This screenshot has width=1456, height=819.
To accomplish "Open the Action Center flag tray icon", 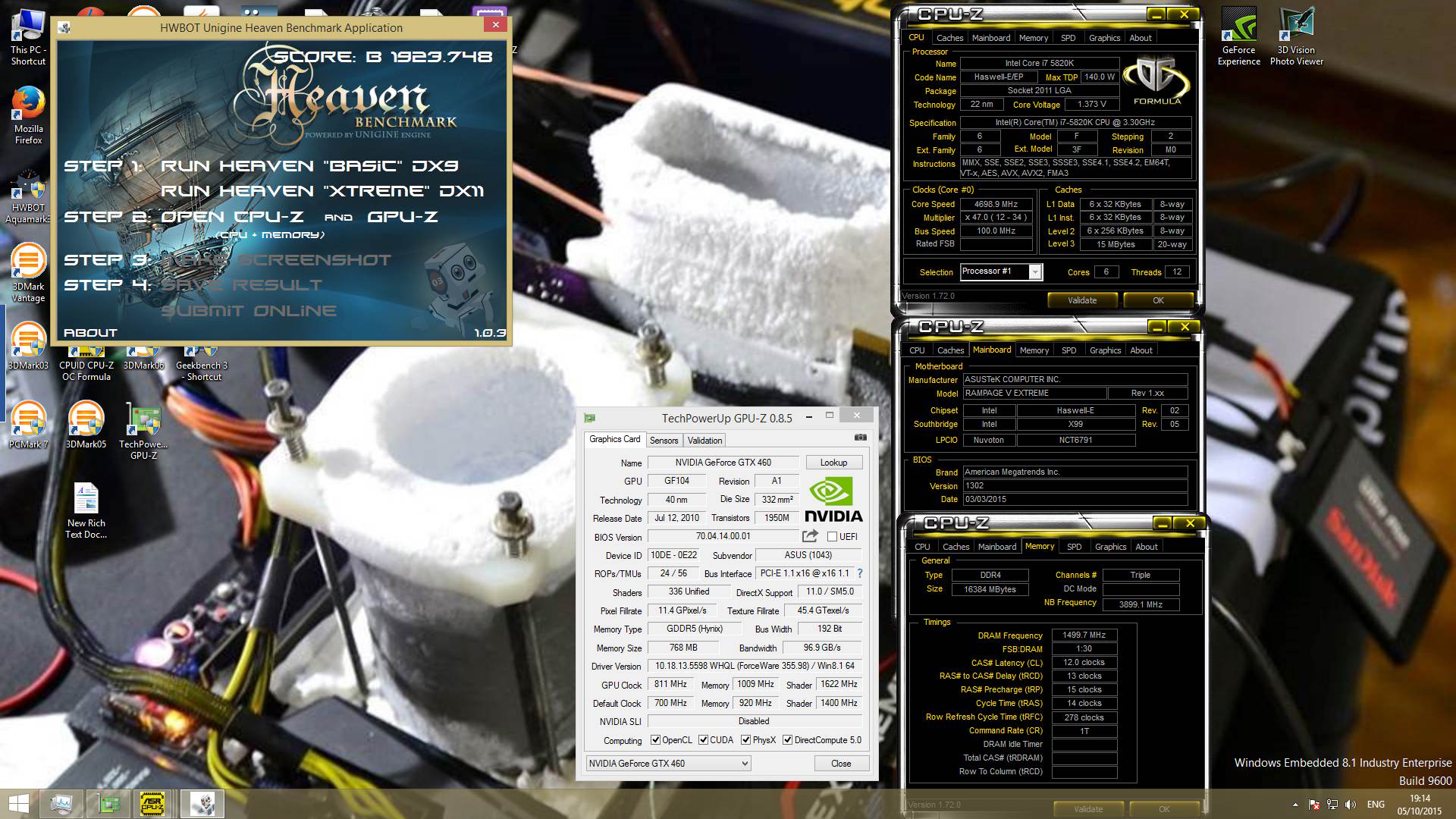I will click(x=1313, y=805).
